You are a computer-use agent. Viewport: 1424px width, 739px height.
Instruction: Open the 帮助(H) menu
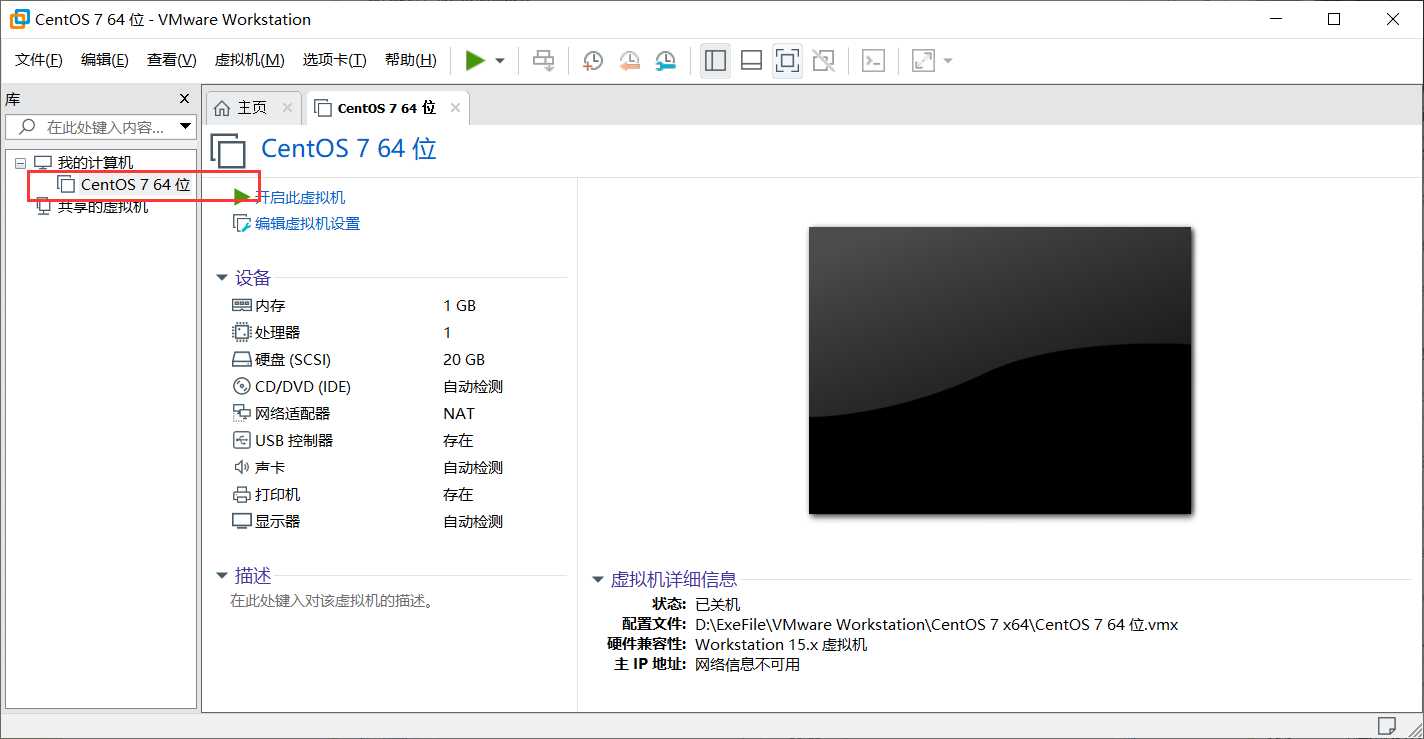click(x=411, y=60)
